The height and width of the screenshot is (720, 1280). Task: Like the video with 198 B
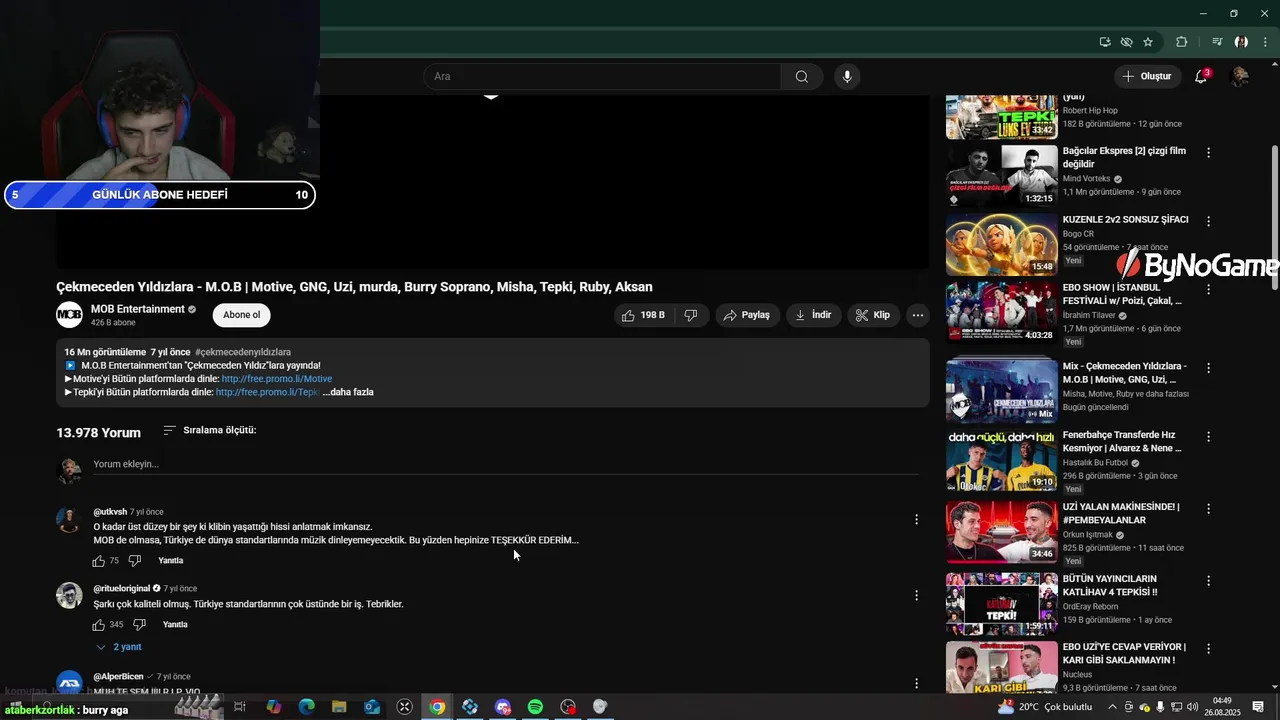642,315
